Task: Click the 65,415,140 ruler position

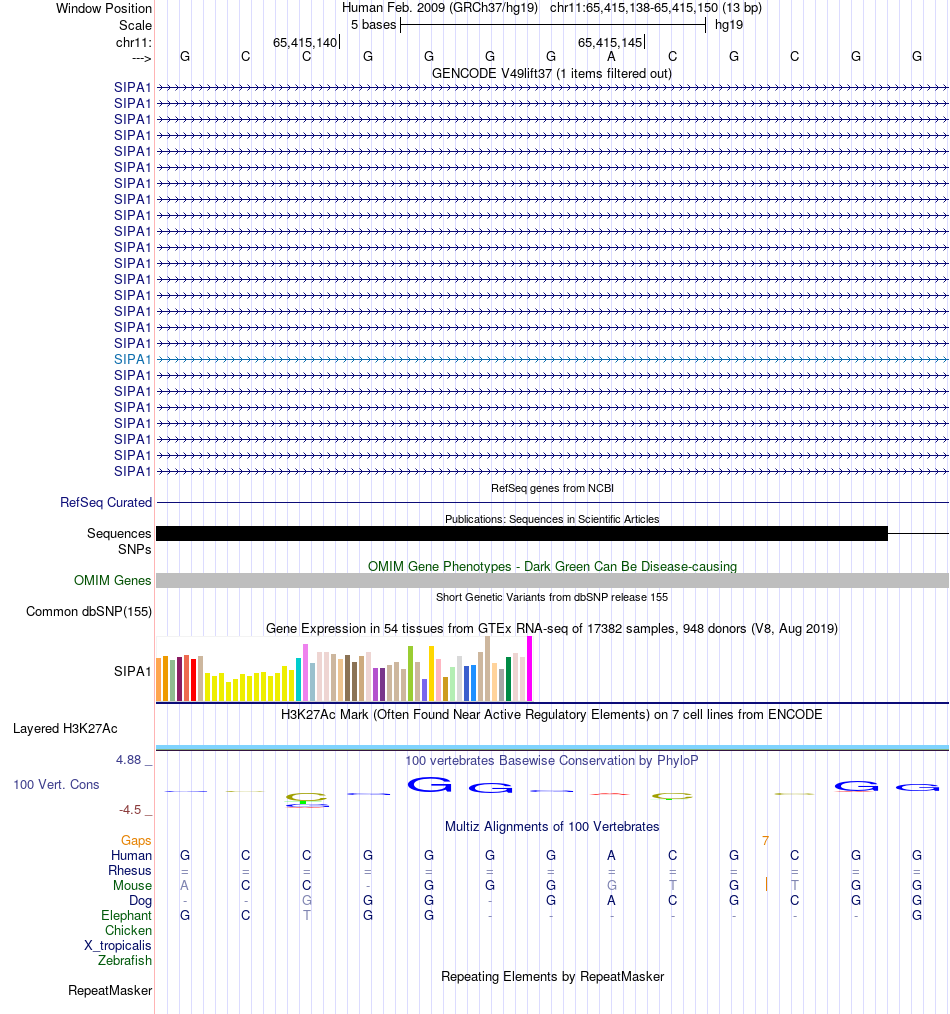Action: (x=305, y=43)
